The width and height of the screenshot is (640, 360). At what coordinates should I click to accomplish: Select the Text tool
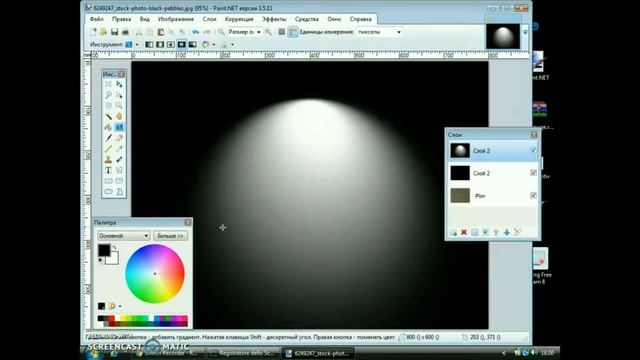point(108,170)
